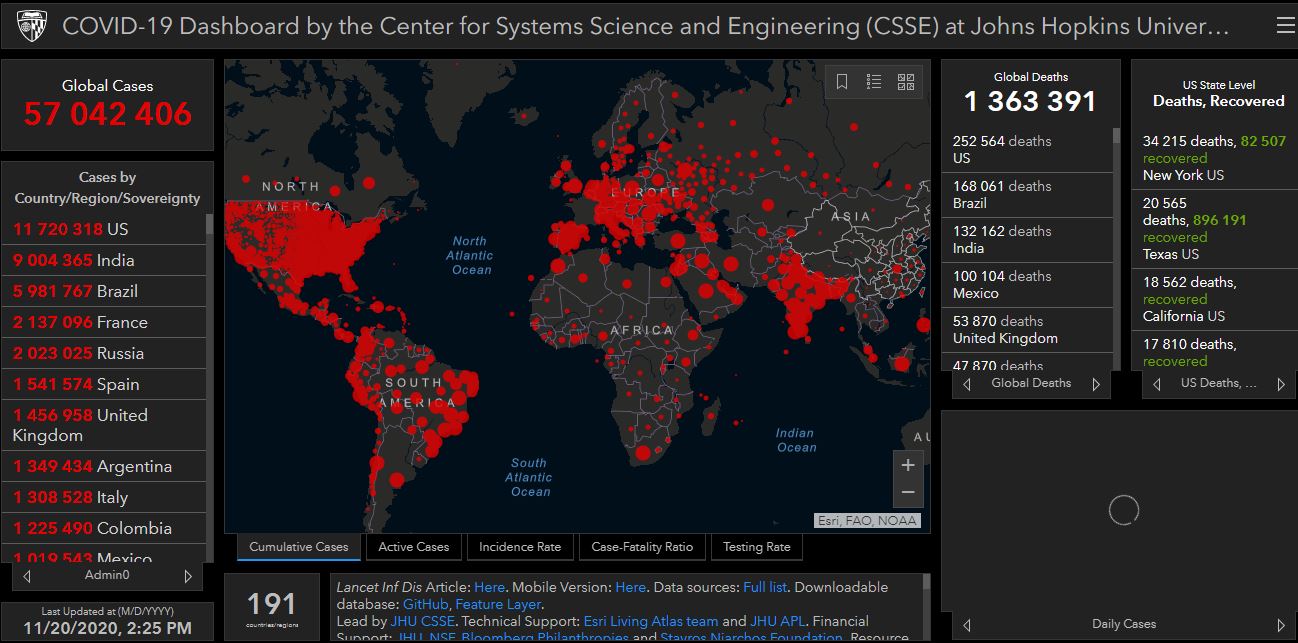Click the Johns Hopkins shield logo

[x=30, y=26]
